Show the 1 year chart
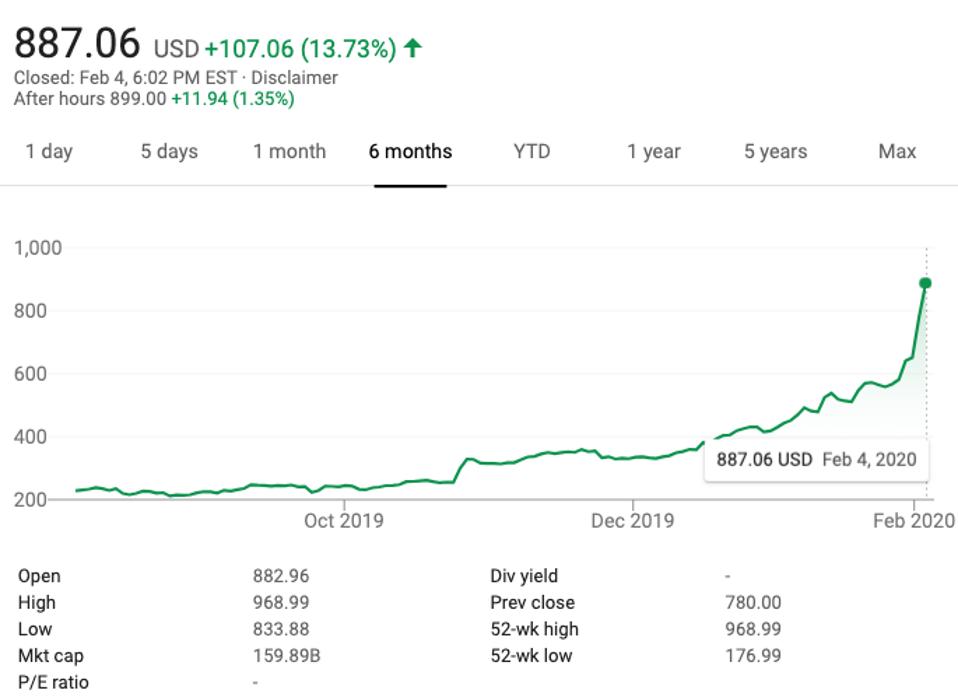The height and width of the screenshot is (697, 958). [654, 152]
